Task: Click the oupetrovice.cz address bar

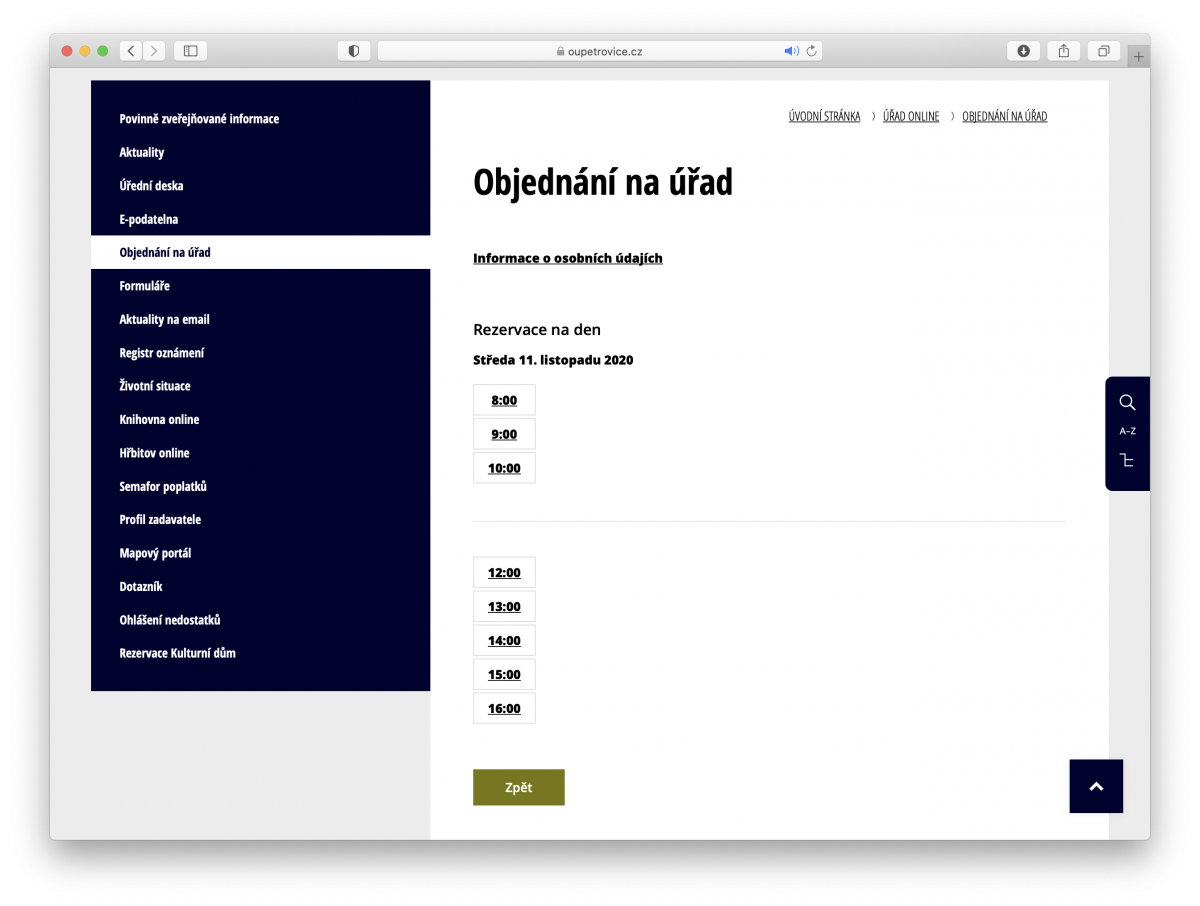Action: [x=600, y=51]
